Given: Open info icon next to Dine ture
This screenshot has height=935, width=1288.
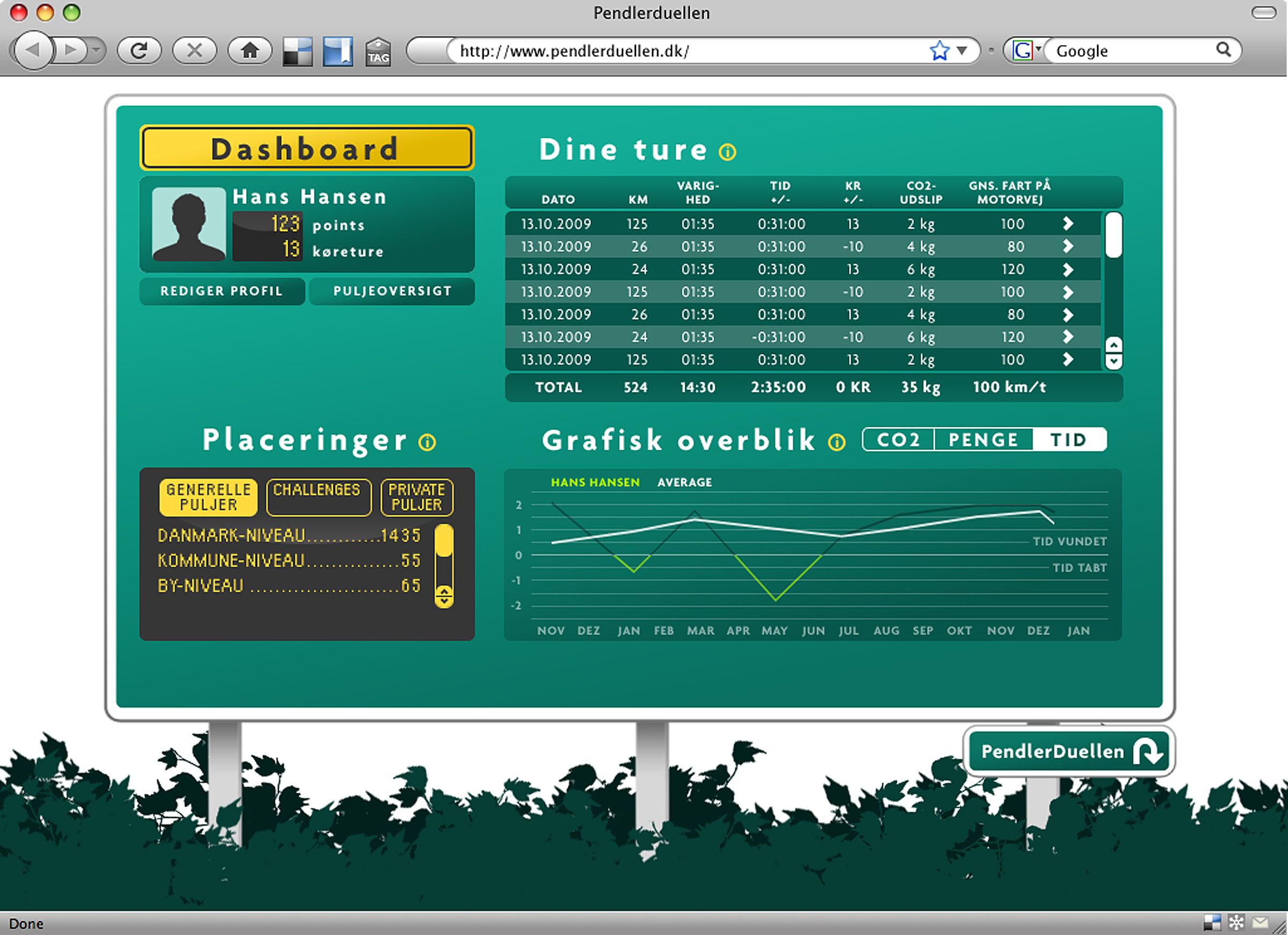Looking at the screenshot, I should [x=728, y=152].
